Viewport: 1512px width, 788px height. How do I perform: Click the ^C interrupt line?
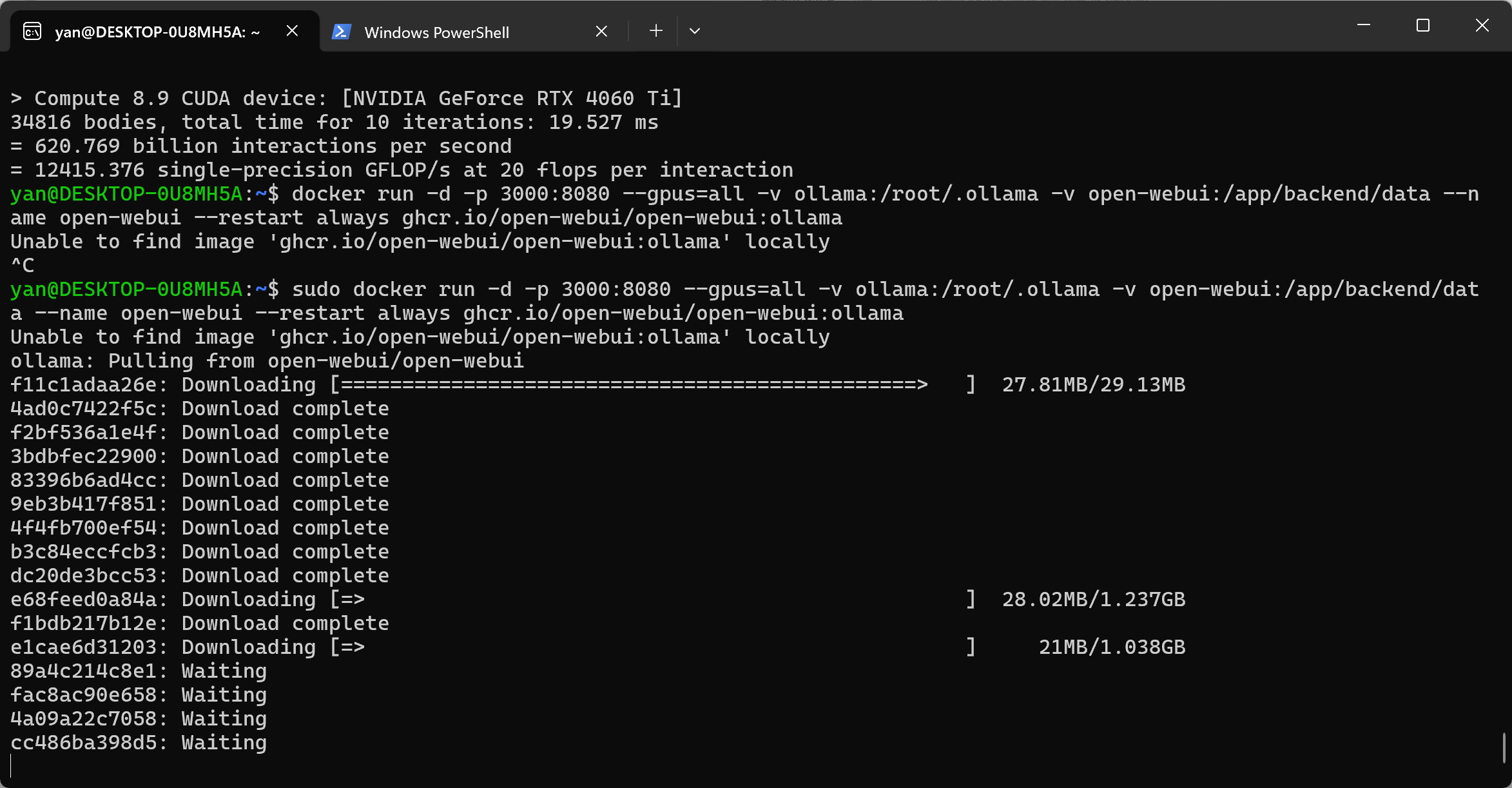pyautogui.click(x=23, y=265)
